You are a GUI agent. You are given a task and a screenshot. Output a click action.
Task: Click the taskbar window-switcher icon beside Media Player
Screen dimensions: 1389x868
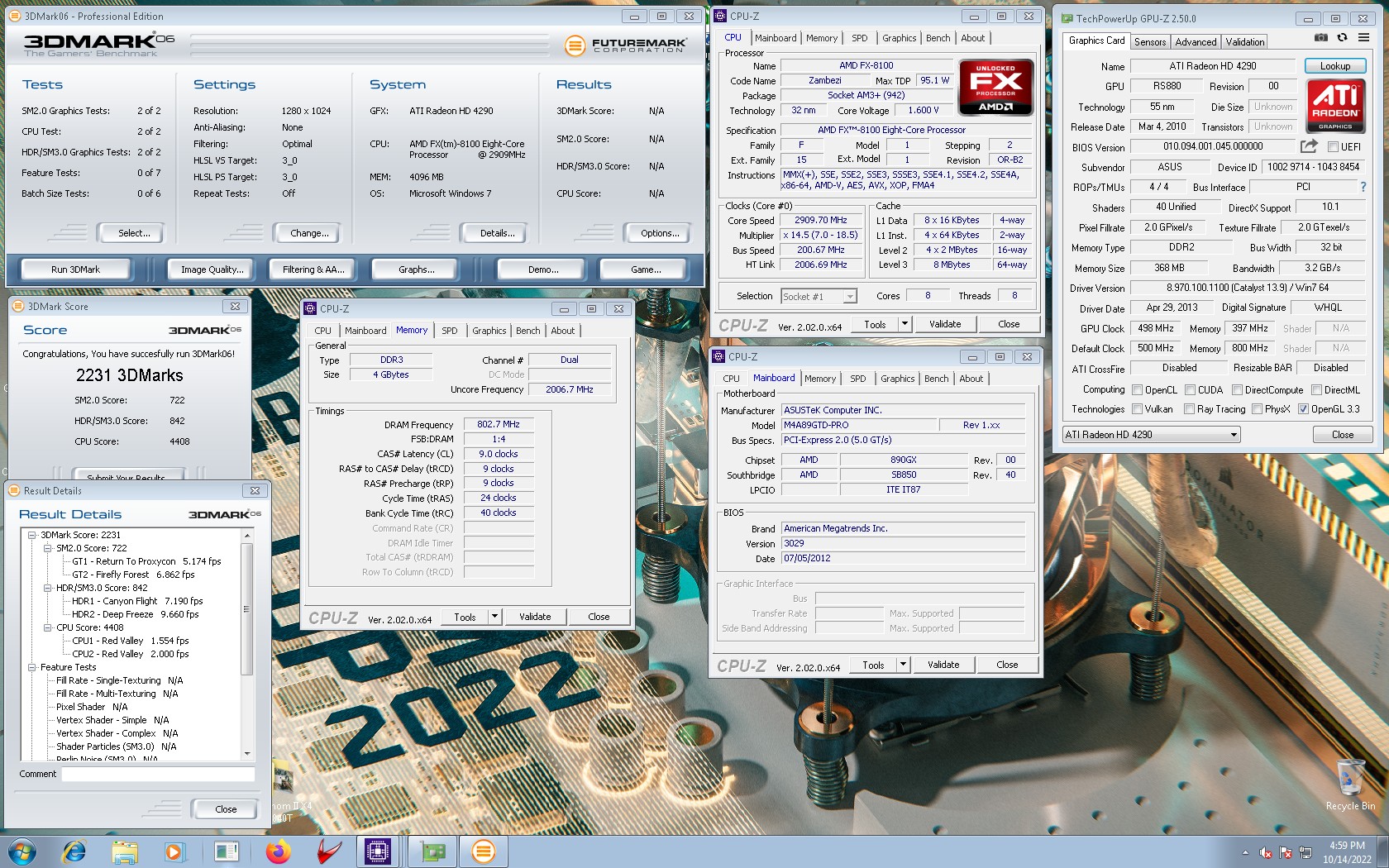(x=226, y=851)
